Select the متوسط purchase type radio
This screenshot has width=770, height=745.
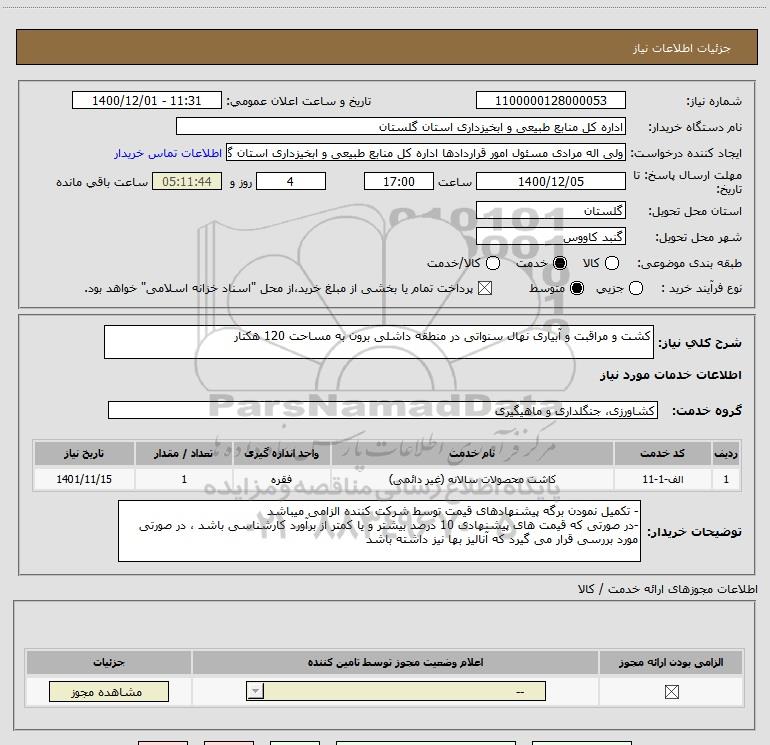tap(577, 288)
